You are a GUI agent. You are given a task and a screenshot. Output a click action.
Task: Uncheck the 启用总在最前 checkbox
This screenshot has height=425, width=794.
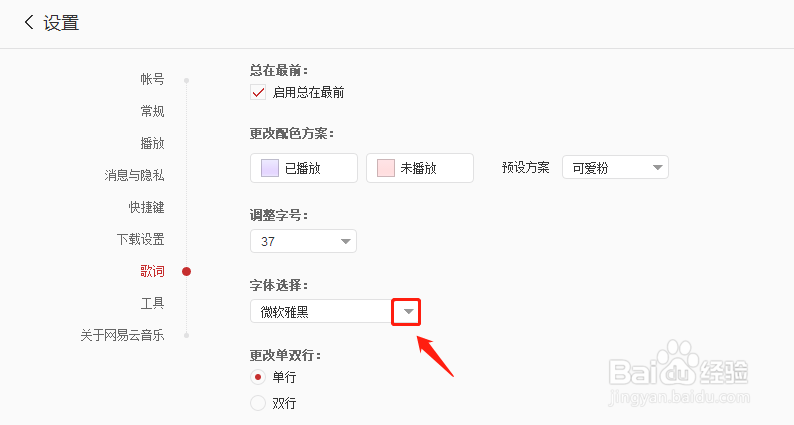point(258,92)
